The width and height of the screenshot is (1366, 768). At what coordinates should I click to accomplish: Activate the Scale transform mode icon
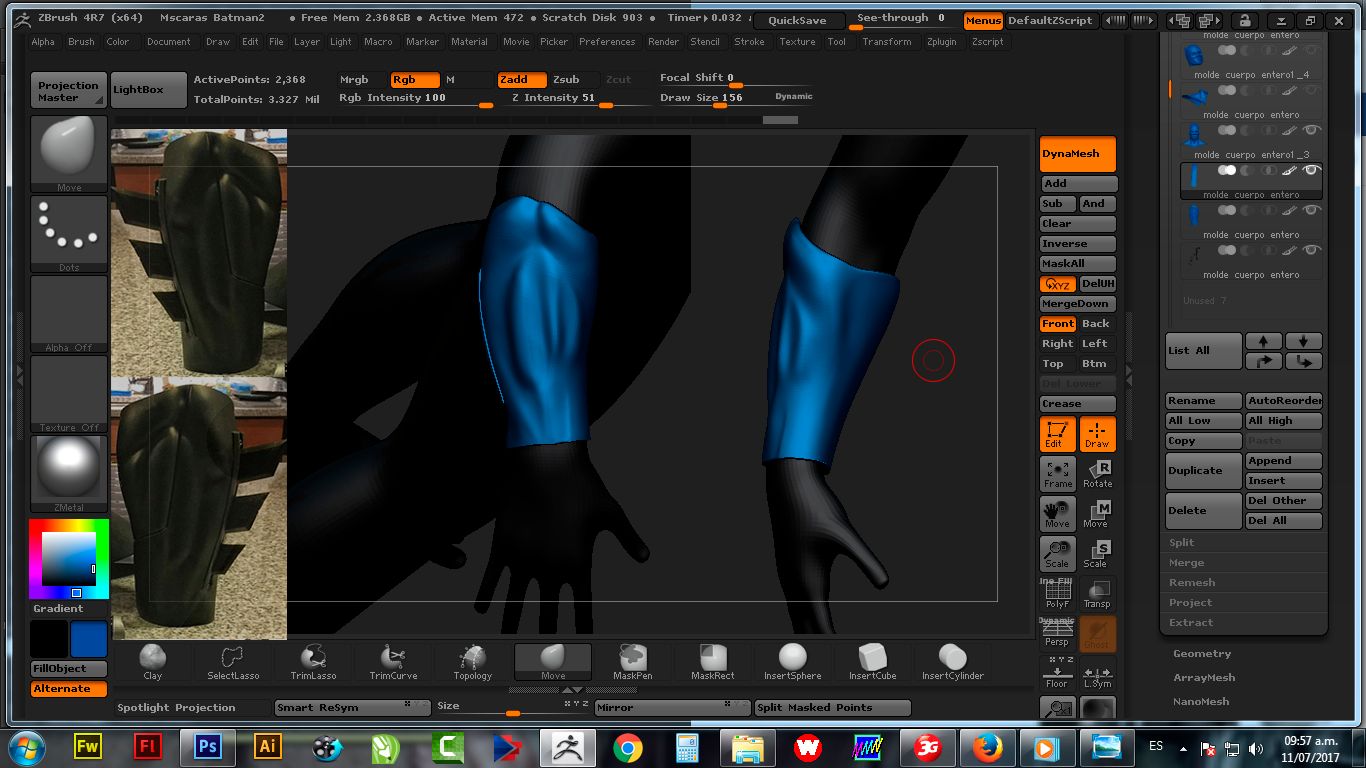[x=1097, y=553]
